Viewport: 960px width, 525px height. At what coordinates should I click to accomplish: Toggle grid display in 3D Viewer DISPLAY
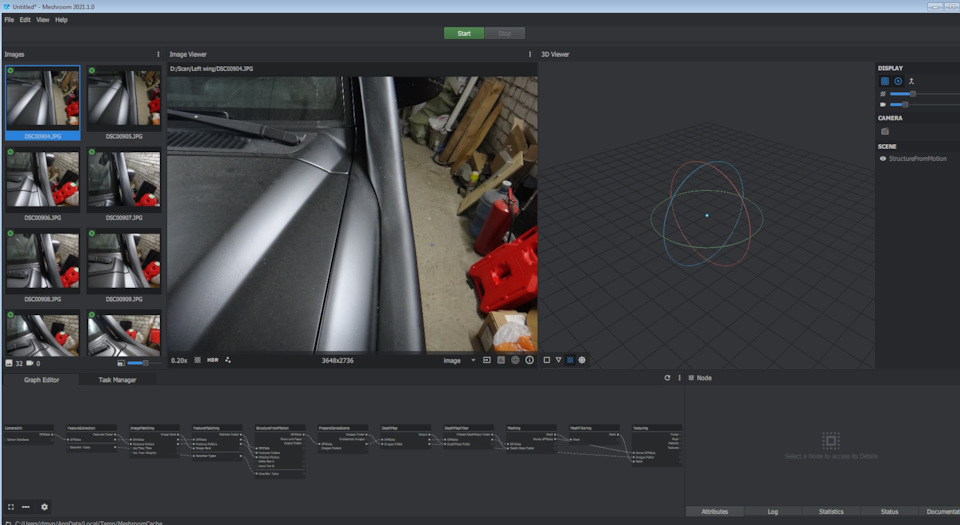[x=885, y=81]
